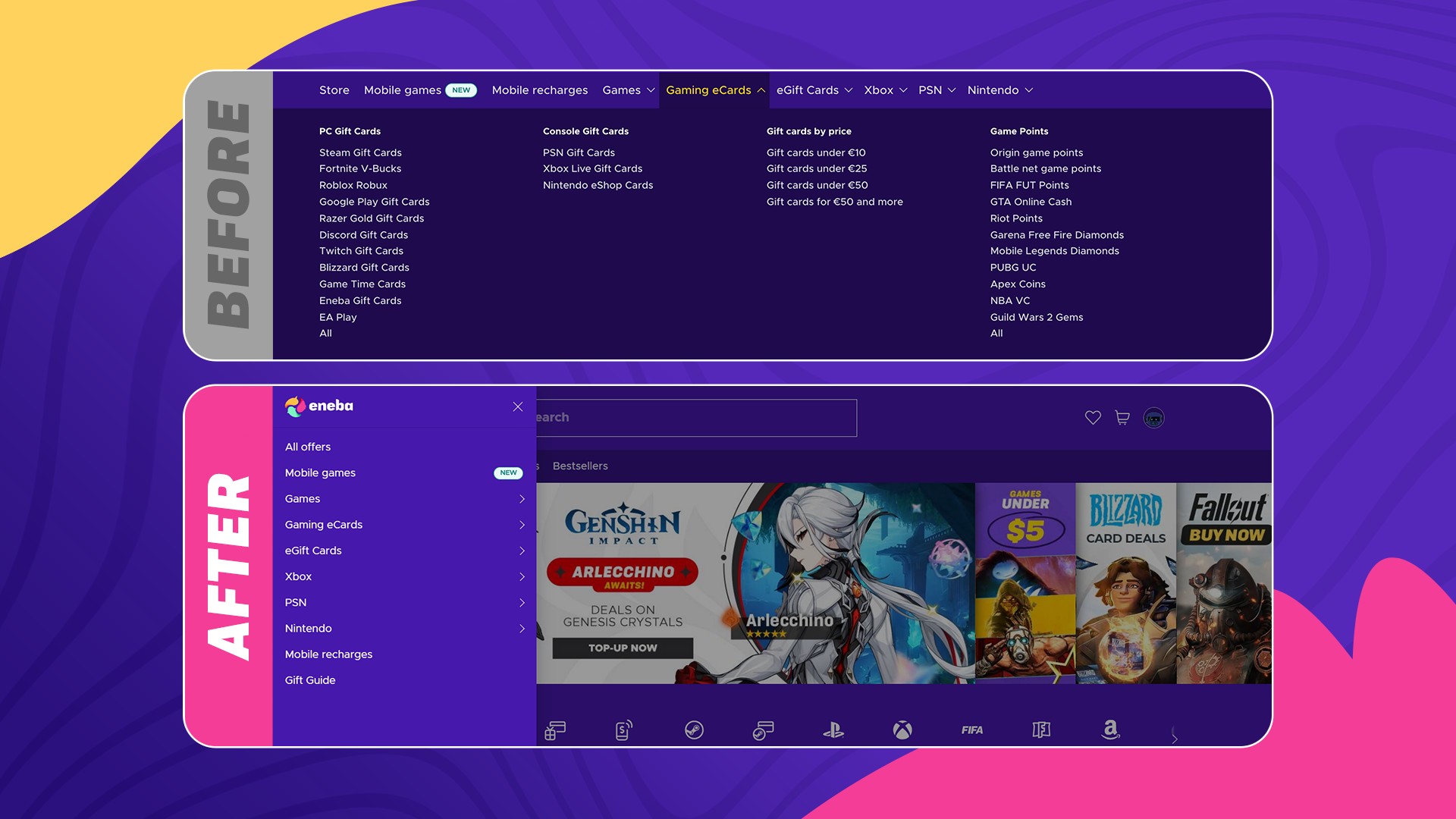The image size is (1456, 819).
Task: Click the TOP-UP NOW button on Genshin banner
Action: 622,648
